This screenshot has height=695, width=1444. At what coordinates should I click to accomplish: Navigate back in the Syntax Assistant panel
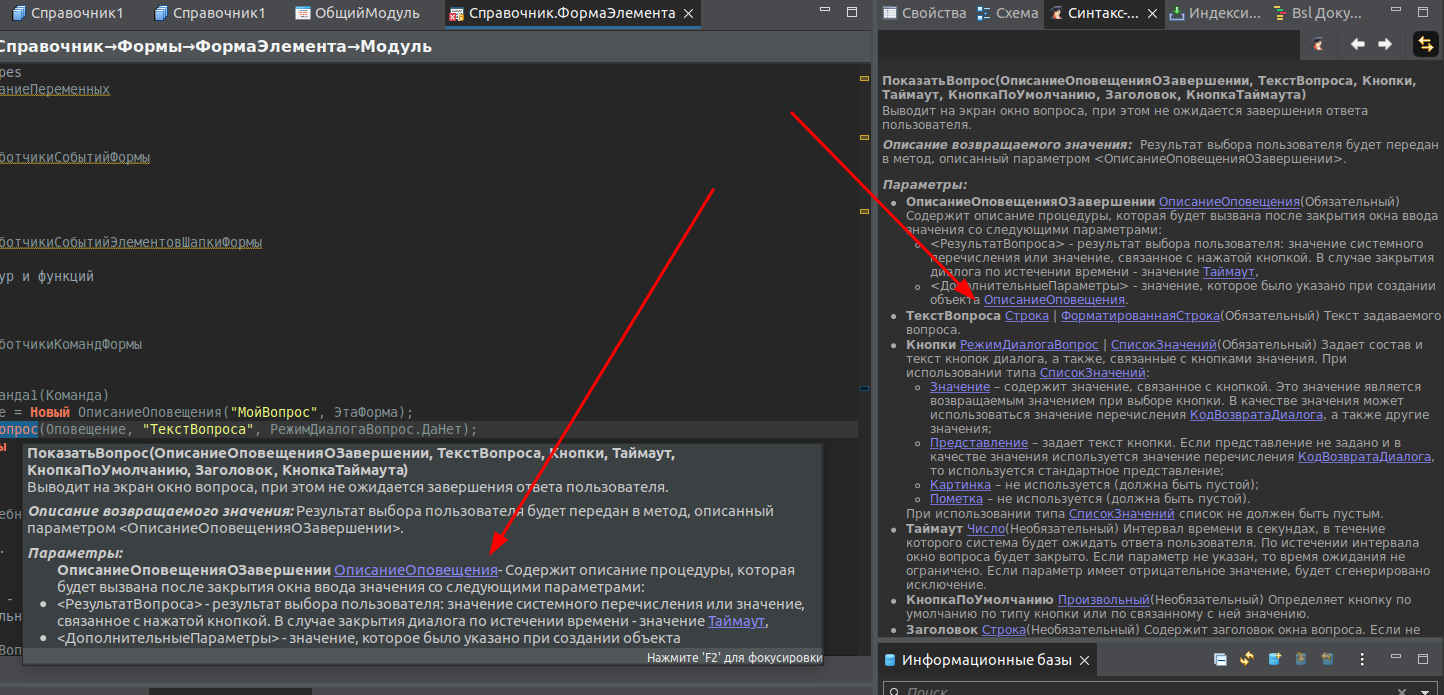tap(1358, 44)
